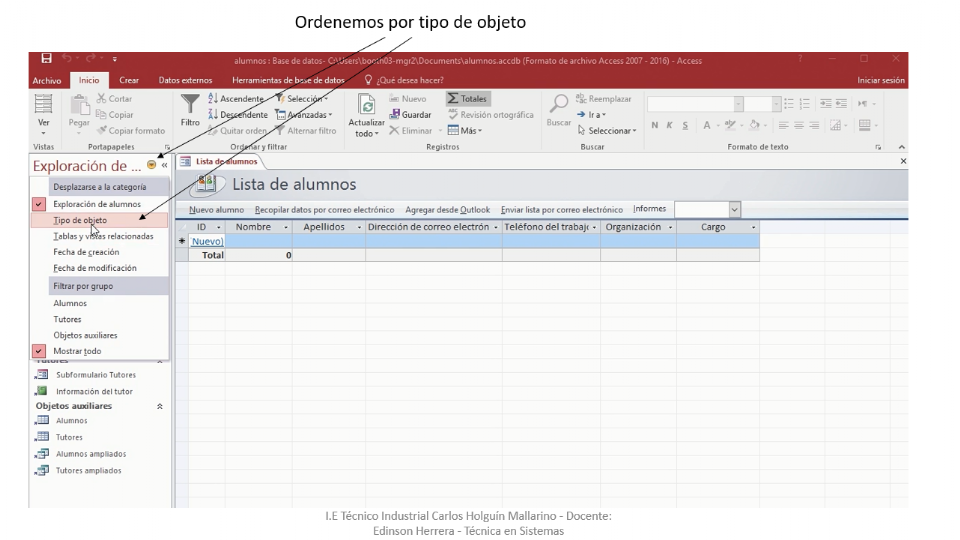Switch to the Crear ribbon tab

point(129,80)
